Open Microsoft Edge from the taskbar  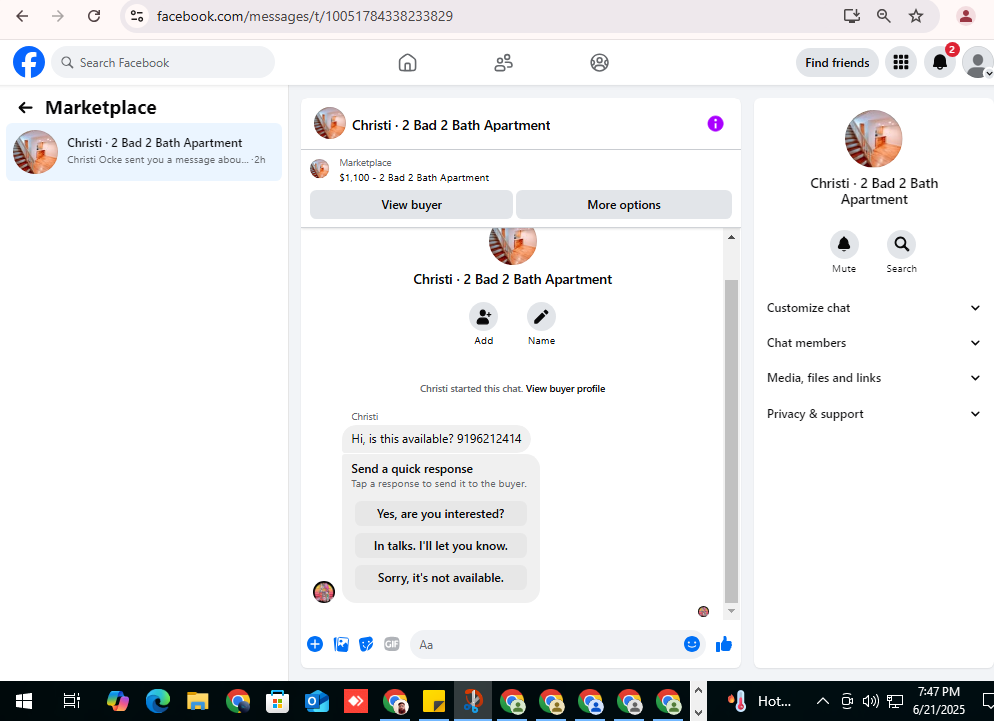(x=158, y=701)
